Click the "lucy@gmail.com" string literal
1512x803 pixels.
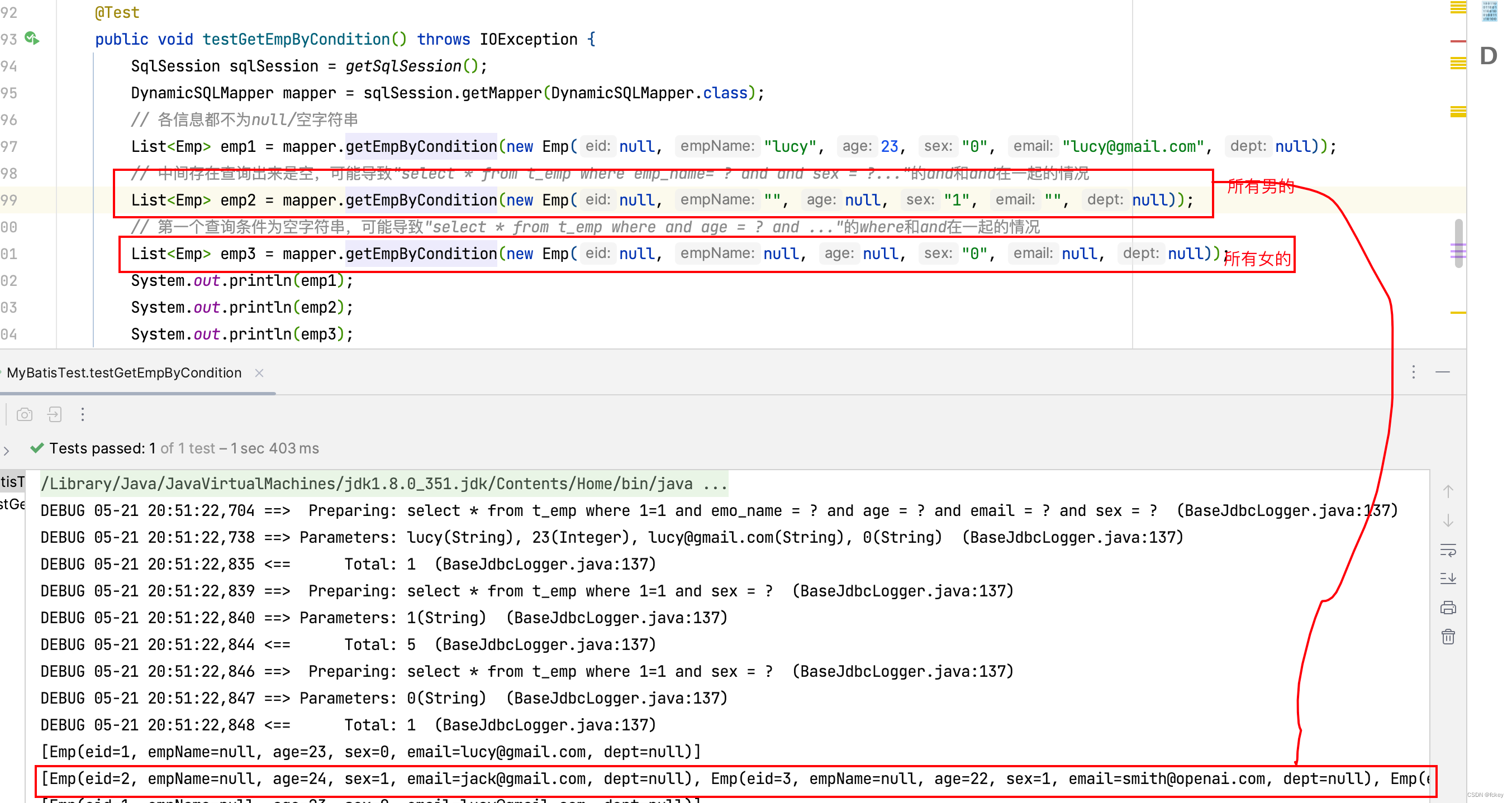point(1133,147)
